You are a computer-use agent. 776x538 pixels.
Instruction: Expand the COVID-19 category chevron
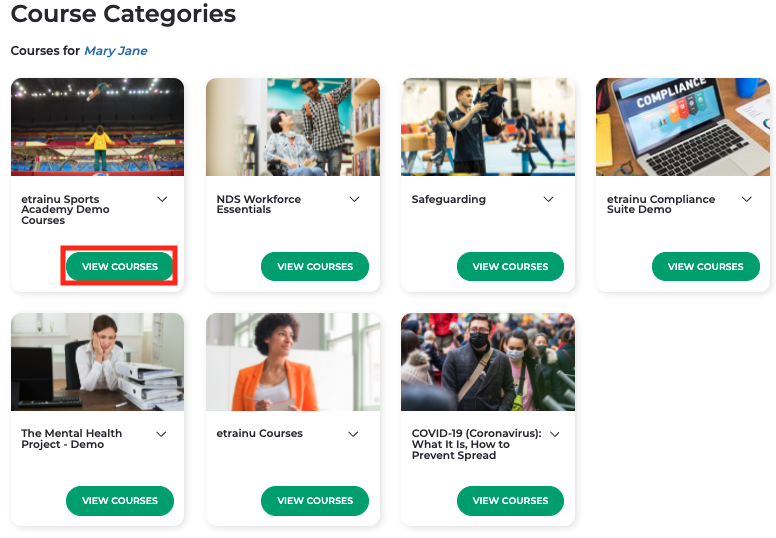pyautogui.click(x=555, y=434)
